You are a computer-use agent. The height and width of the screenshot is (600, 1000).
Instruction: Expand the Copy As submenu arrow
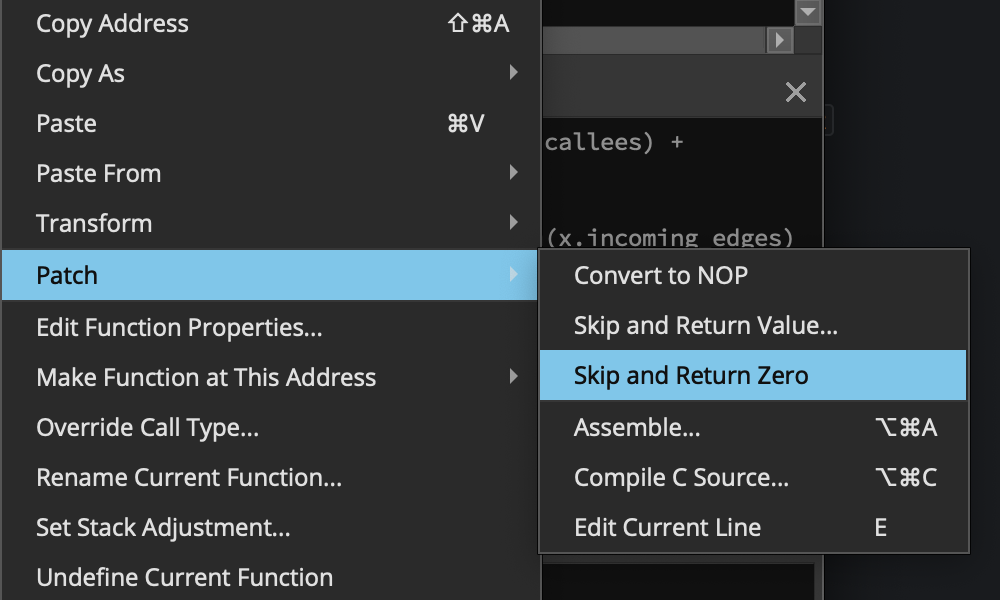click(x=513, y=73)
